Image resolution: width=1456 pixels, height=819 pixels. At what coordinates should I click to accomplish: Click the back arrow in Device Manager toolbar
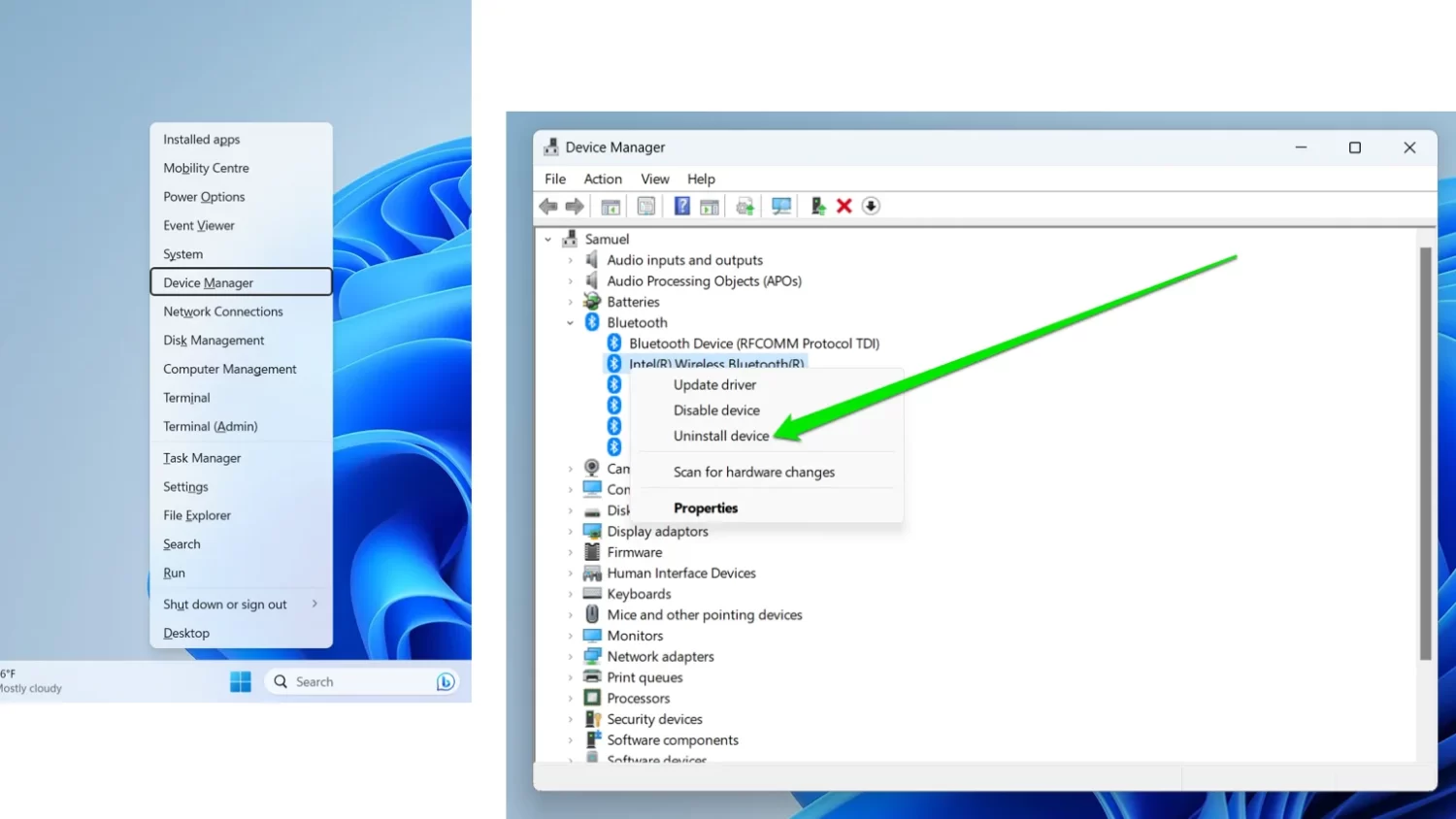pos(548,206)
